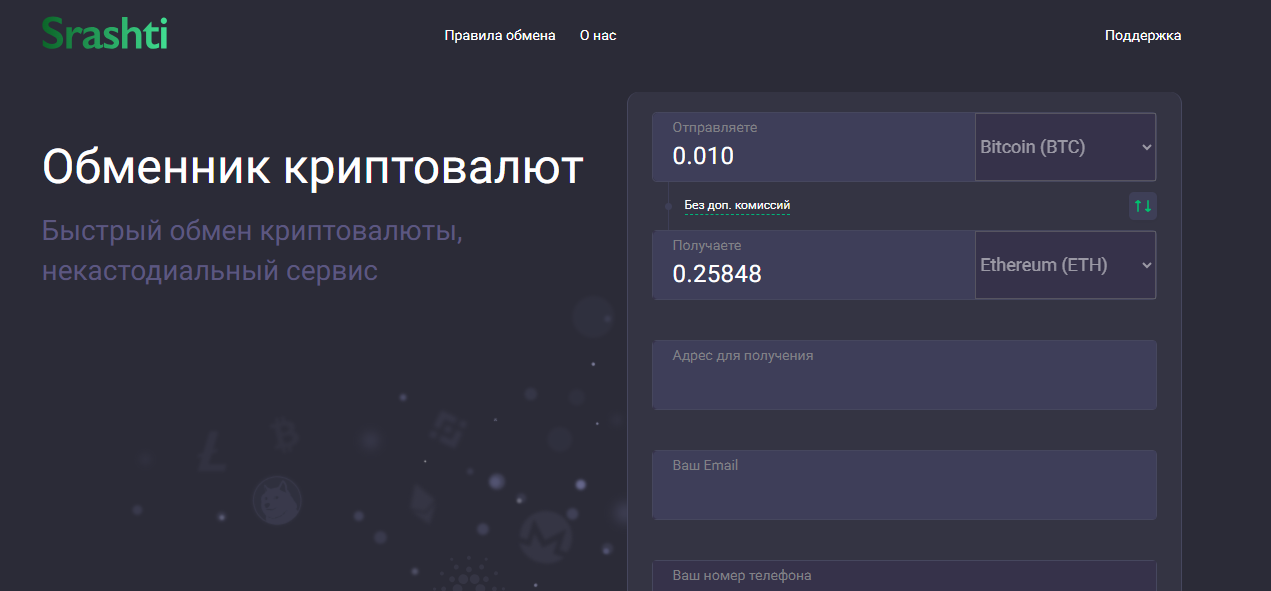Open the Bitcoin (BTC) send currency dropdown
The width and height of the screenshot is (1271, 591).
tap(1065, 147)
